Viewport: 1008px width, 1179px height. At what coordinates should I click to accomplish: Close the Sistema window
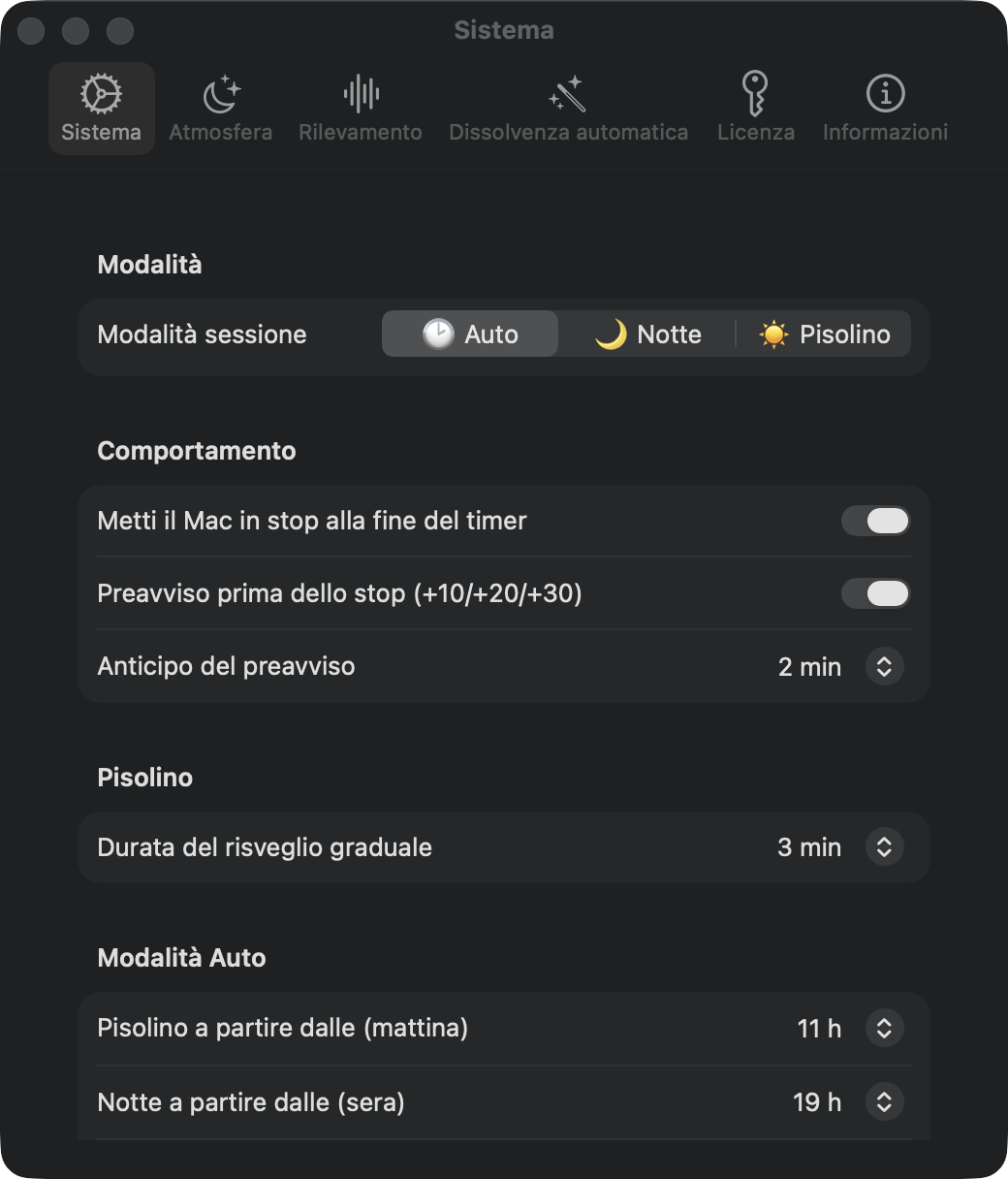32,31
